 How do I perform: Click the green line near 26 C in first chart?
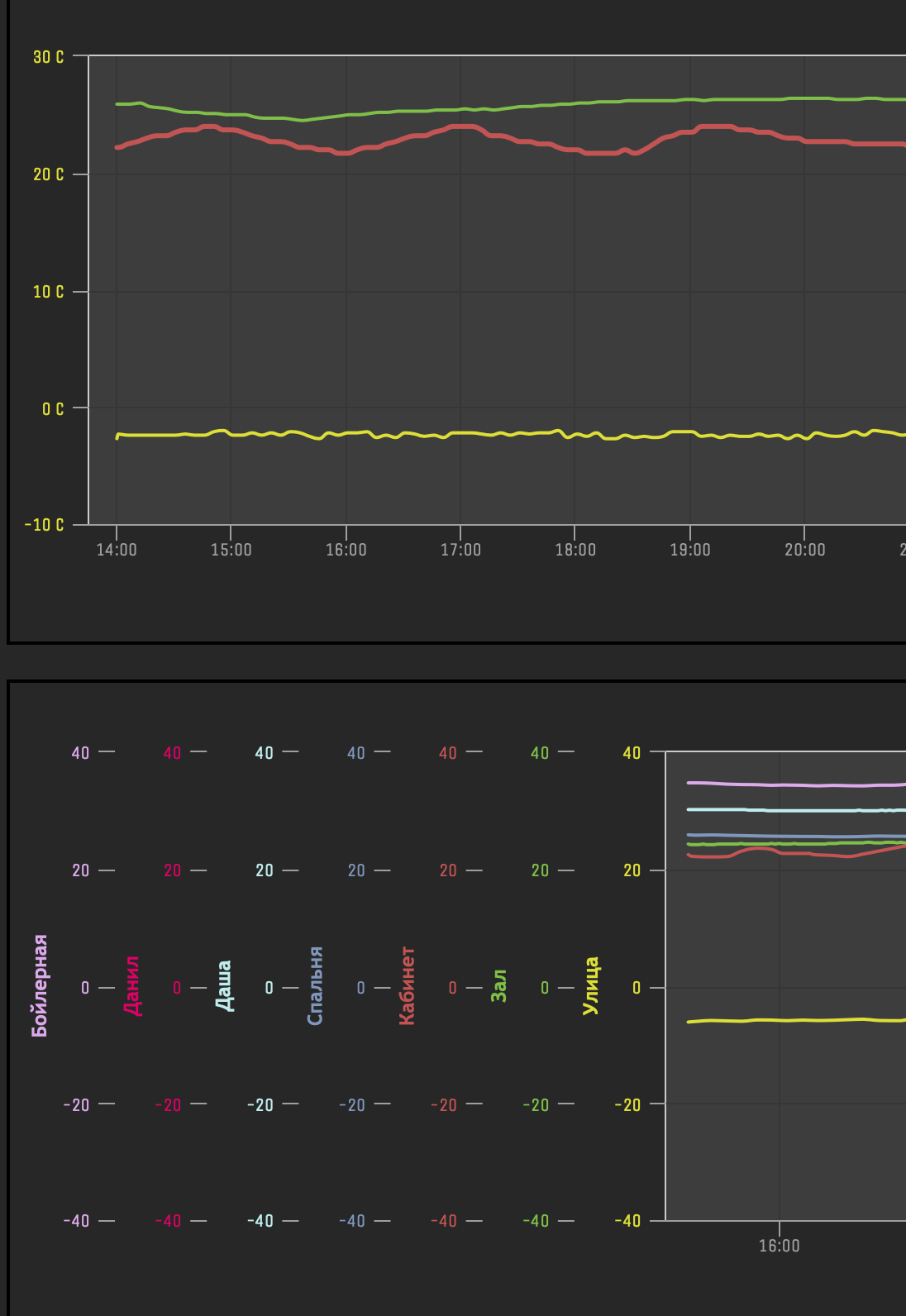pos(513,107)
